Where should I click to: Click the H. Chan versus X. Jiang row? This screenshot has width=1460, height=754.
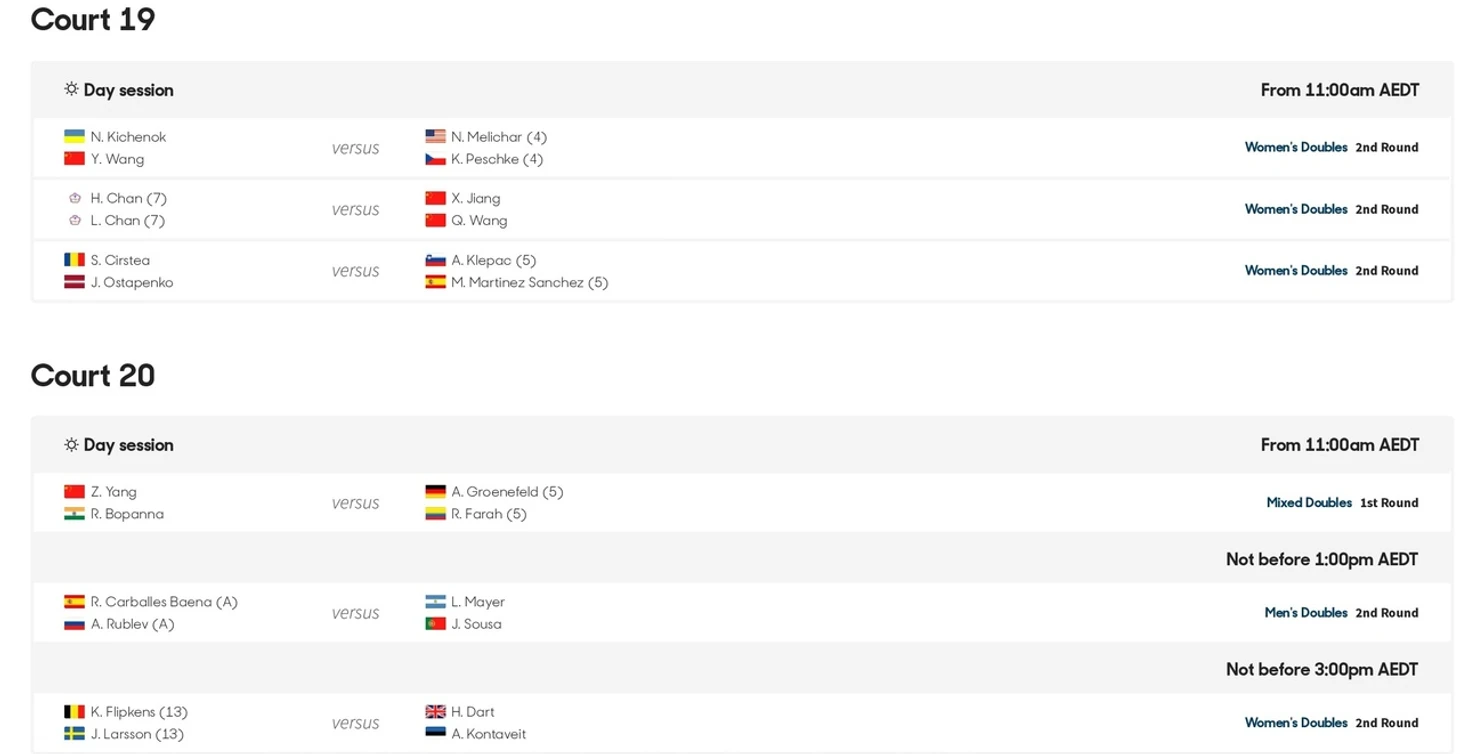click(742, 210)
